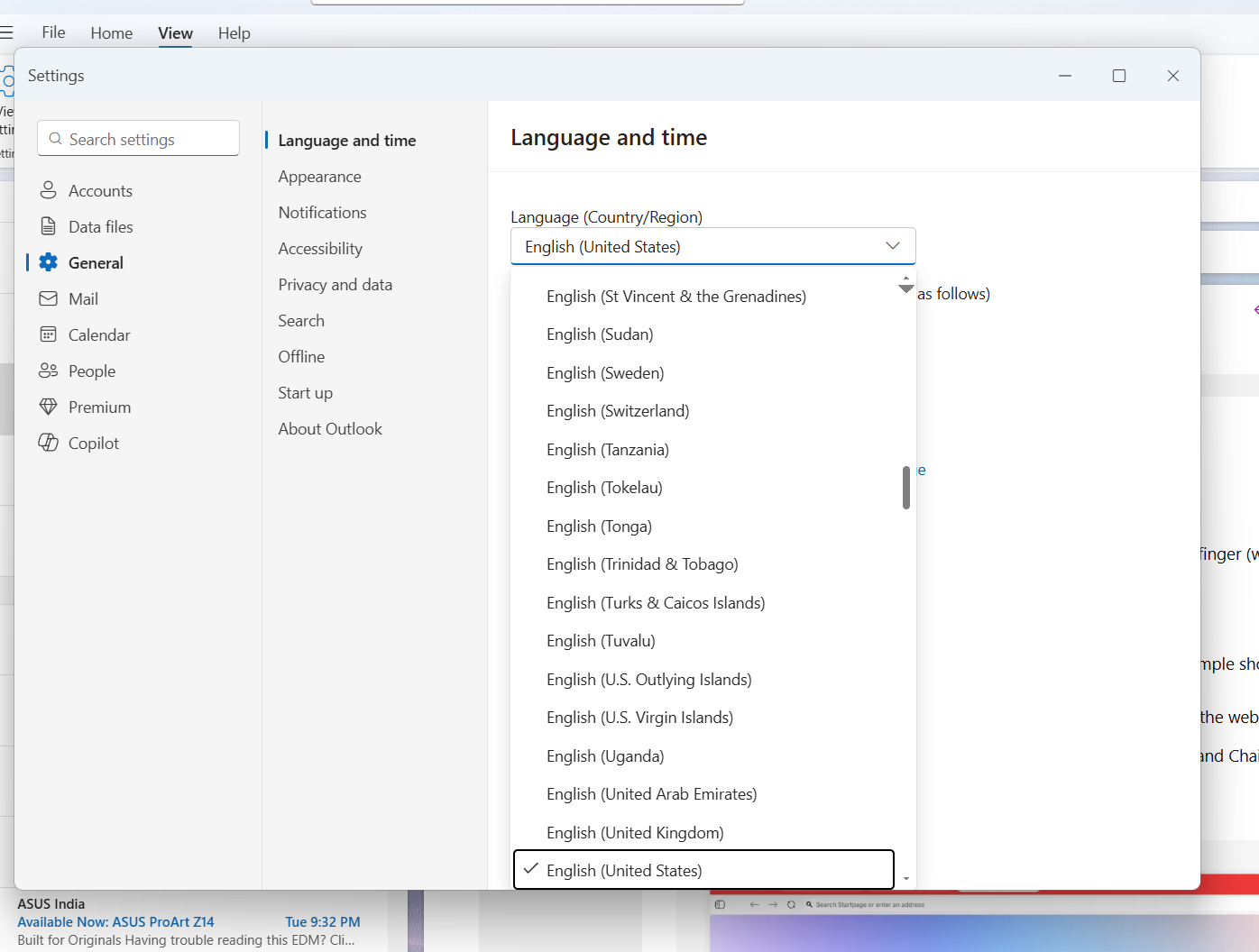This screenshot has height=952, width=1259.
Task: Go to the Privacy and data page
Action: pos(335,285)
